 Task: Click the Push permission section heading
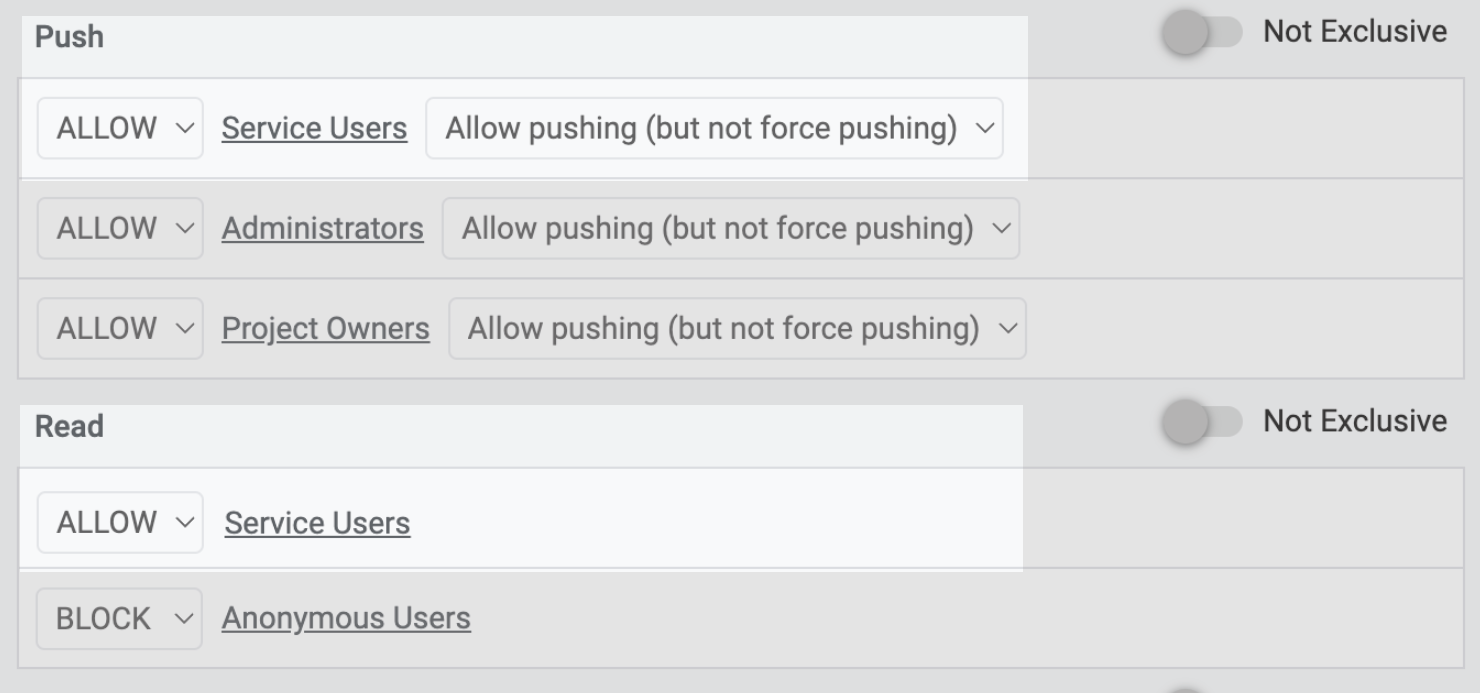[x=69, y=37]
